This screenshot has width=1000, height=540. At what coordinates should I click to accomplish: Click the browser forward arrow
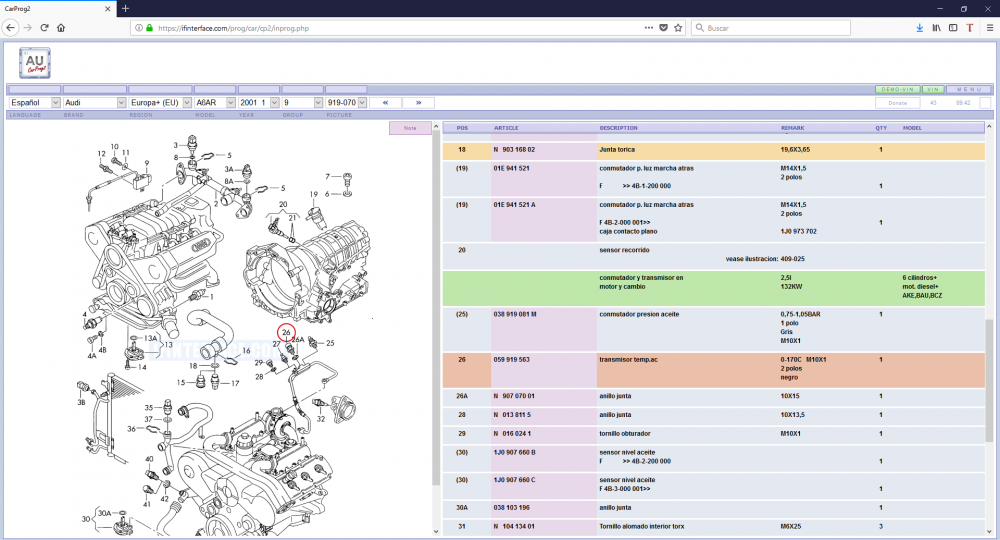(27, 27)
